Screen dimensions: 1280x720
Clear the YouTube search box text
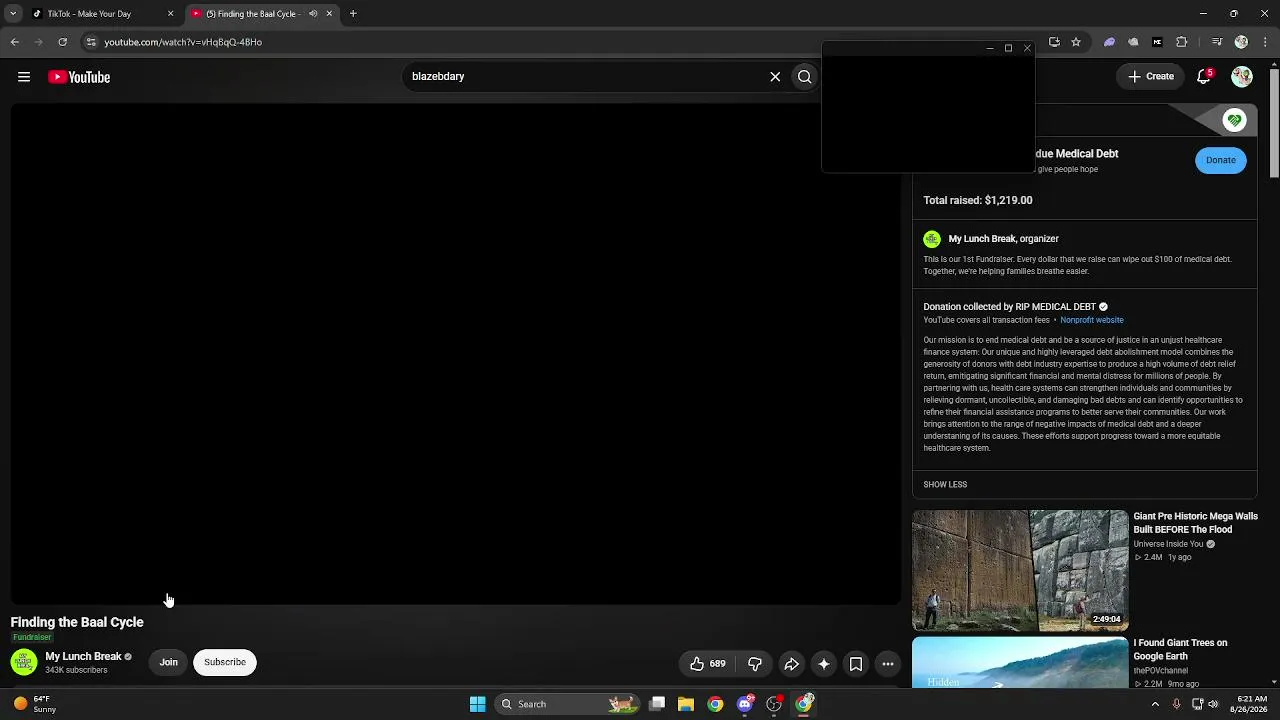click(775, 77)
